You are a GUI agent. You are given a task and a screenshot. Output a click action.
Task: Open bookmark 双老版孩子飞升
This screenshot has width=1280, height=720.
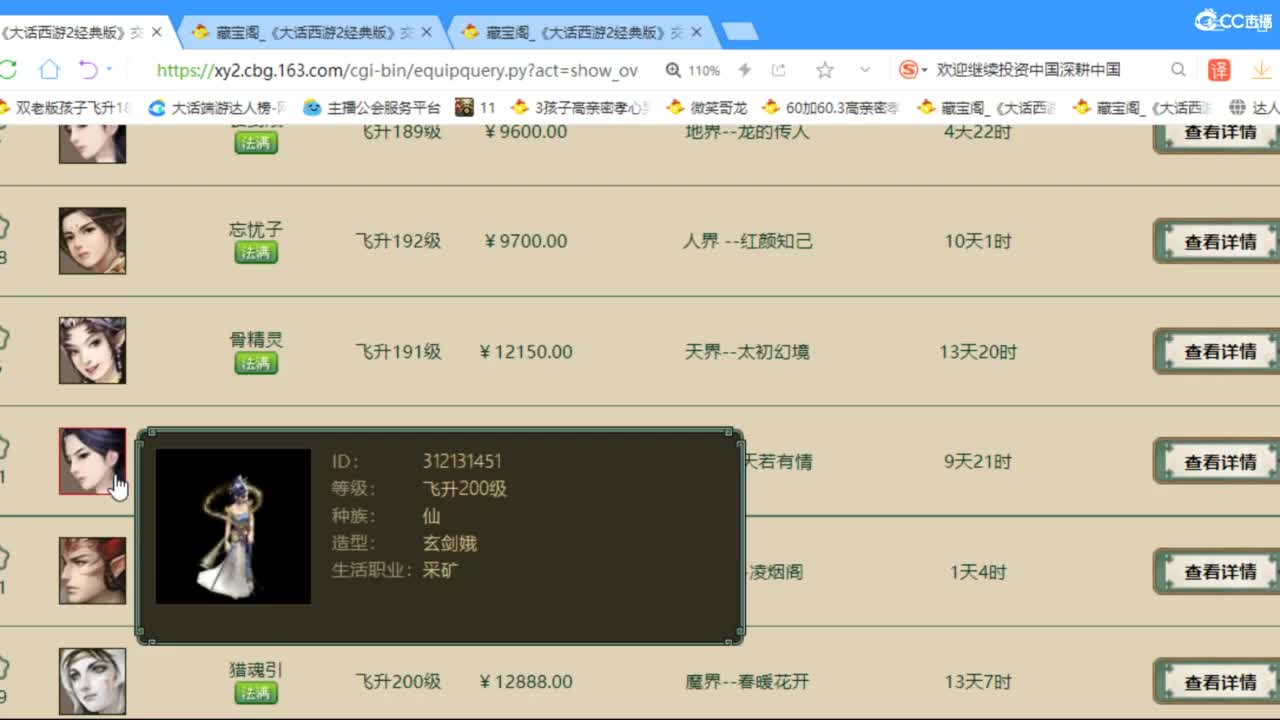click(66, 107)
